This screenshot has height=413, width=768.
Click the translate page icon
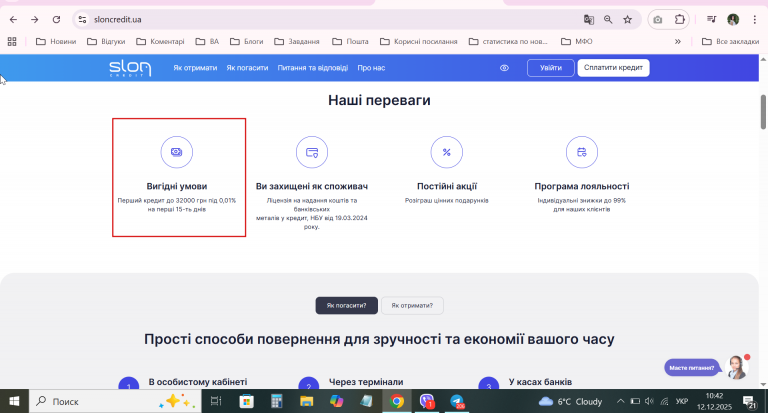click(589, 20)
